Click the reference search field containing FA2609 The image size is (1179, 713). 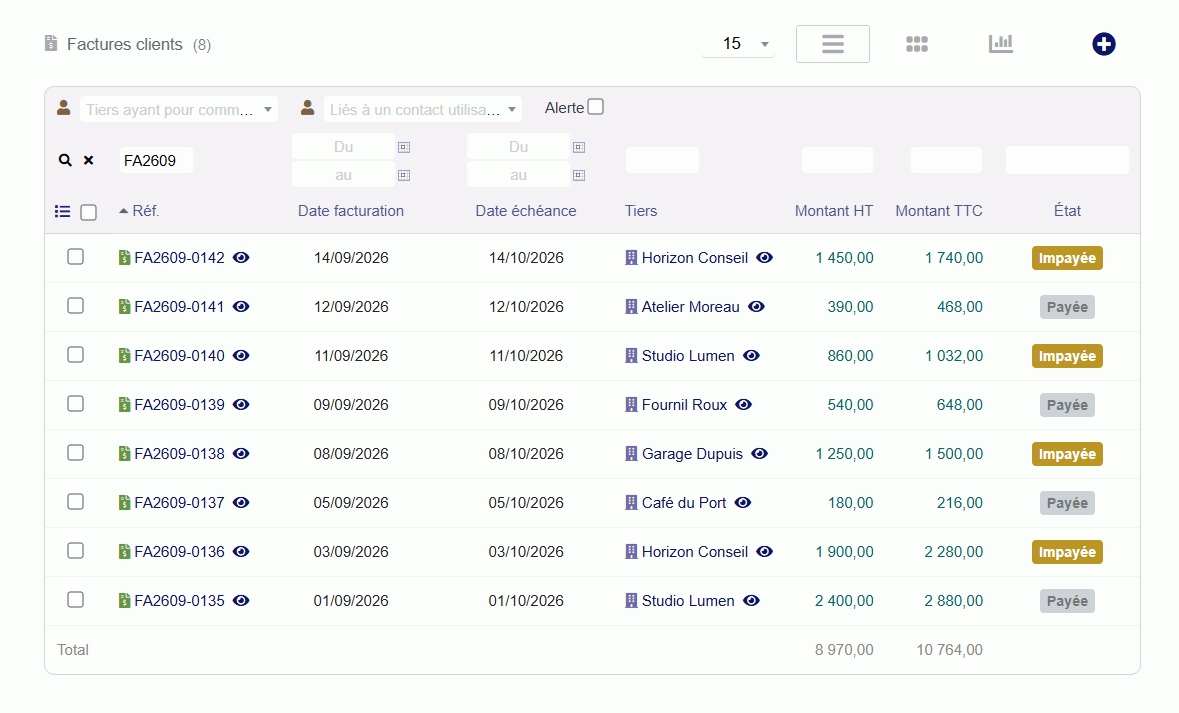pyautogui.click(x=156, y=160)
